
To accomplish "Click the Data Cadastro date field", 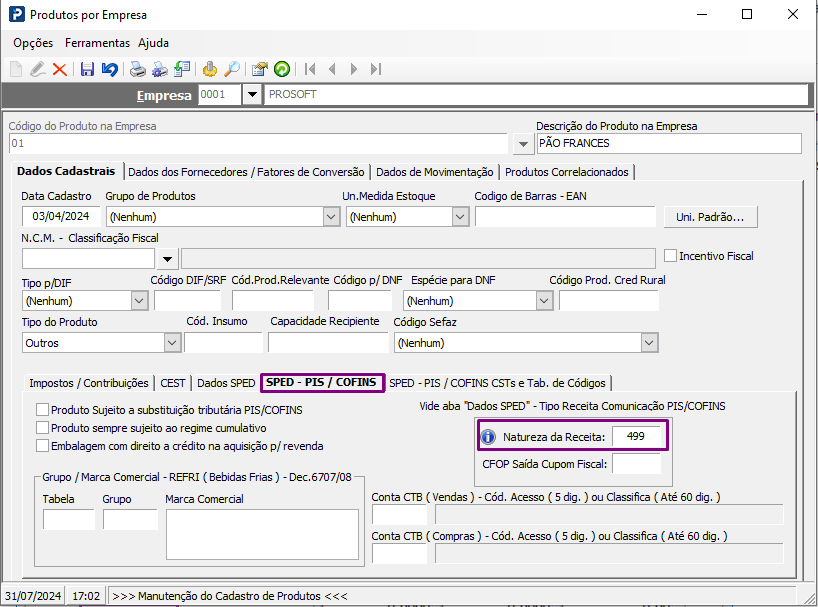I will pyautogui.click(x=61, y=216).
